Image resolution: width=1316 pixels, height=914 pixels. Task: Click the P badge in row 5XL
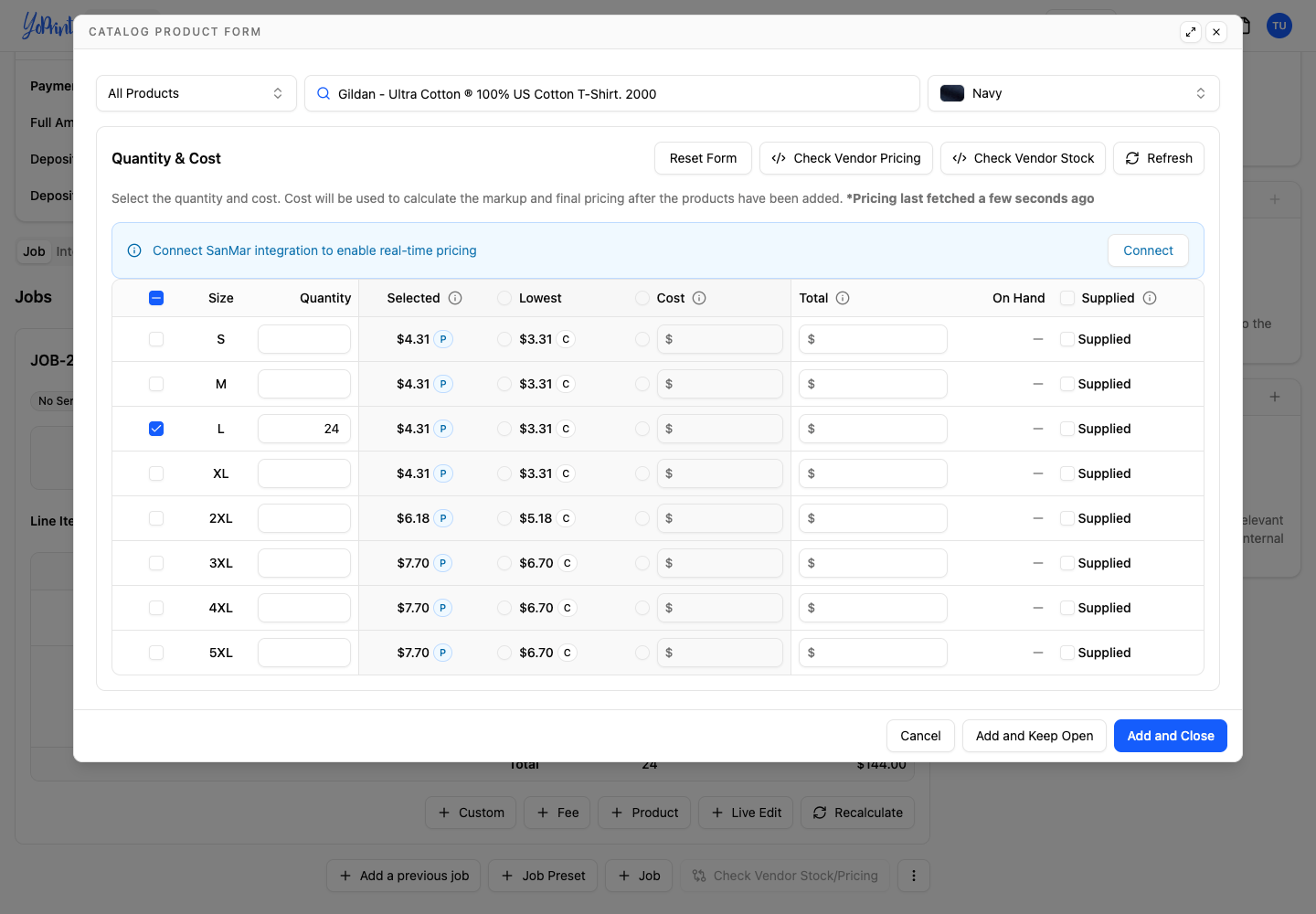(x=443, y=653)
